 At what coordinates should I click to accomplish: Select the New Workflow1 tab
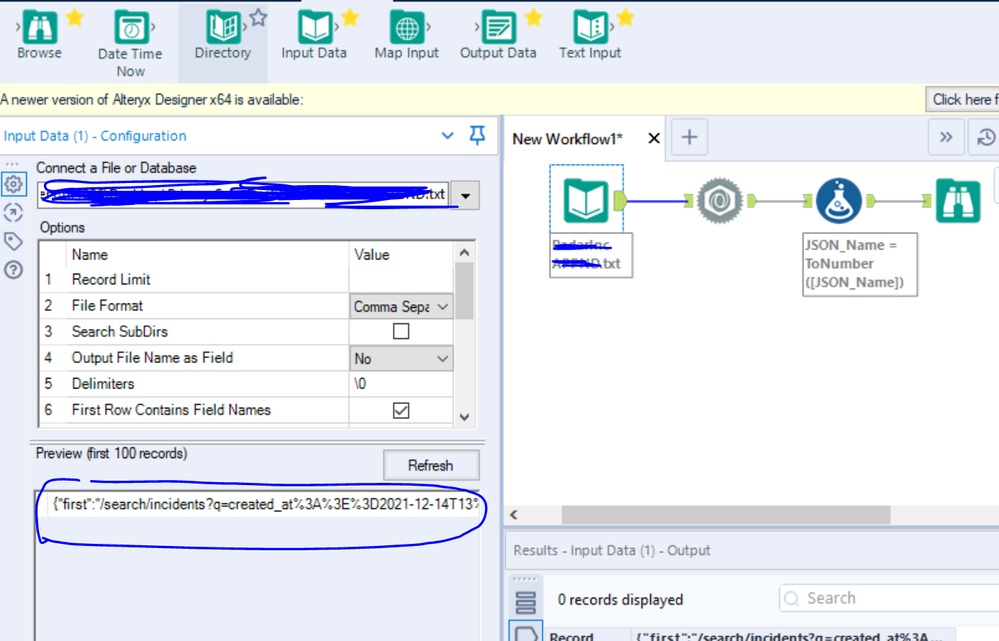point(567,139)
